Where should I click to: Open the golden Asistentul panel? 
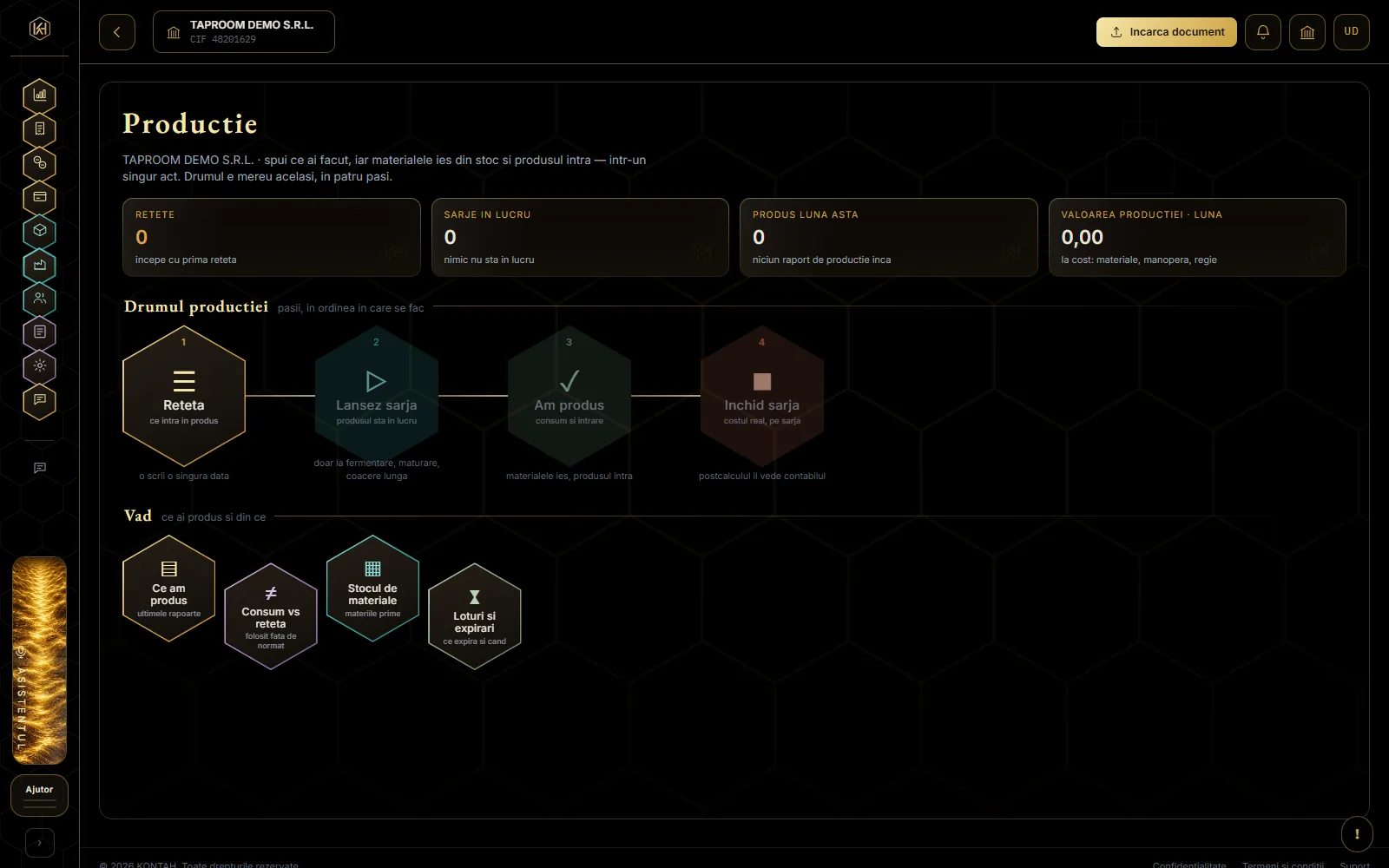(x=40, y=661)
